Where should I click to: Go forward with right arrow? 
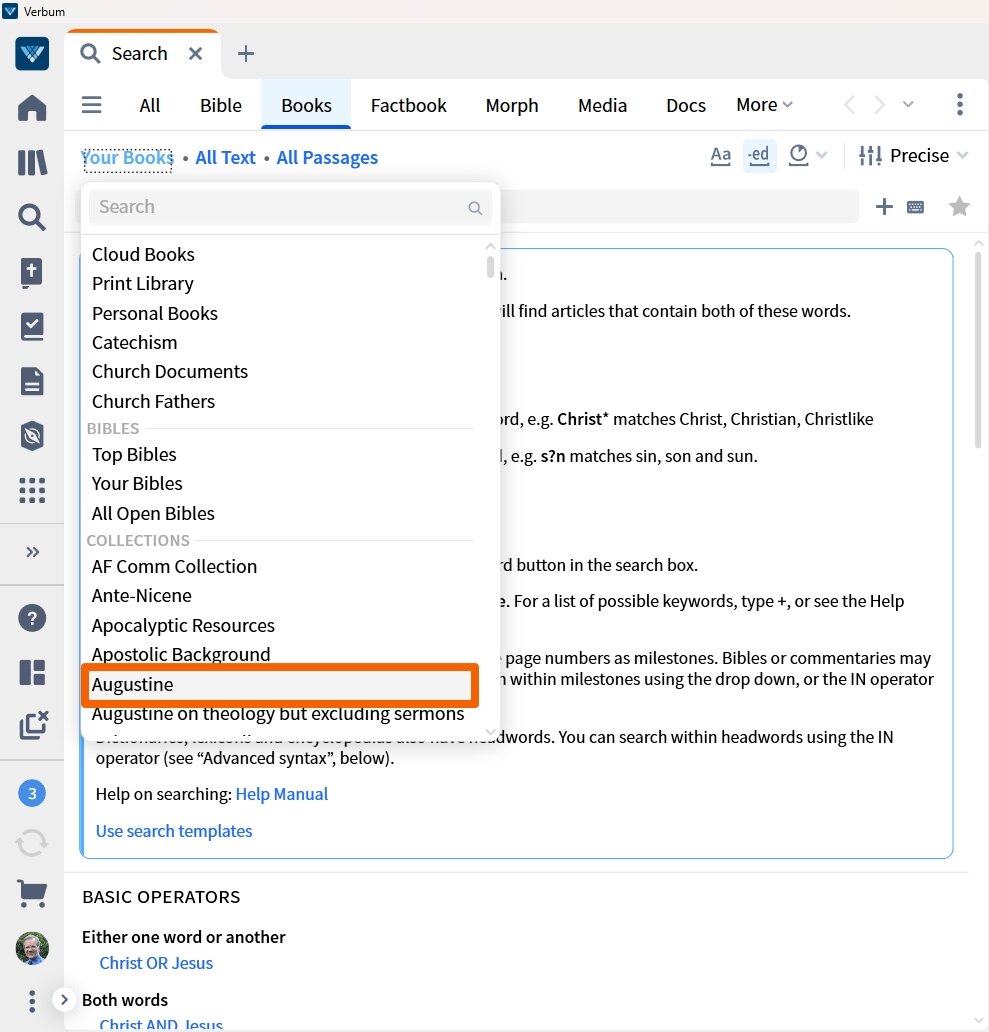click(x=879, y=105)
